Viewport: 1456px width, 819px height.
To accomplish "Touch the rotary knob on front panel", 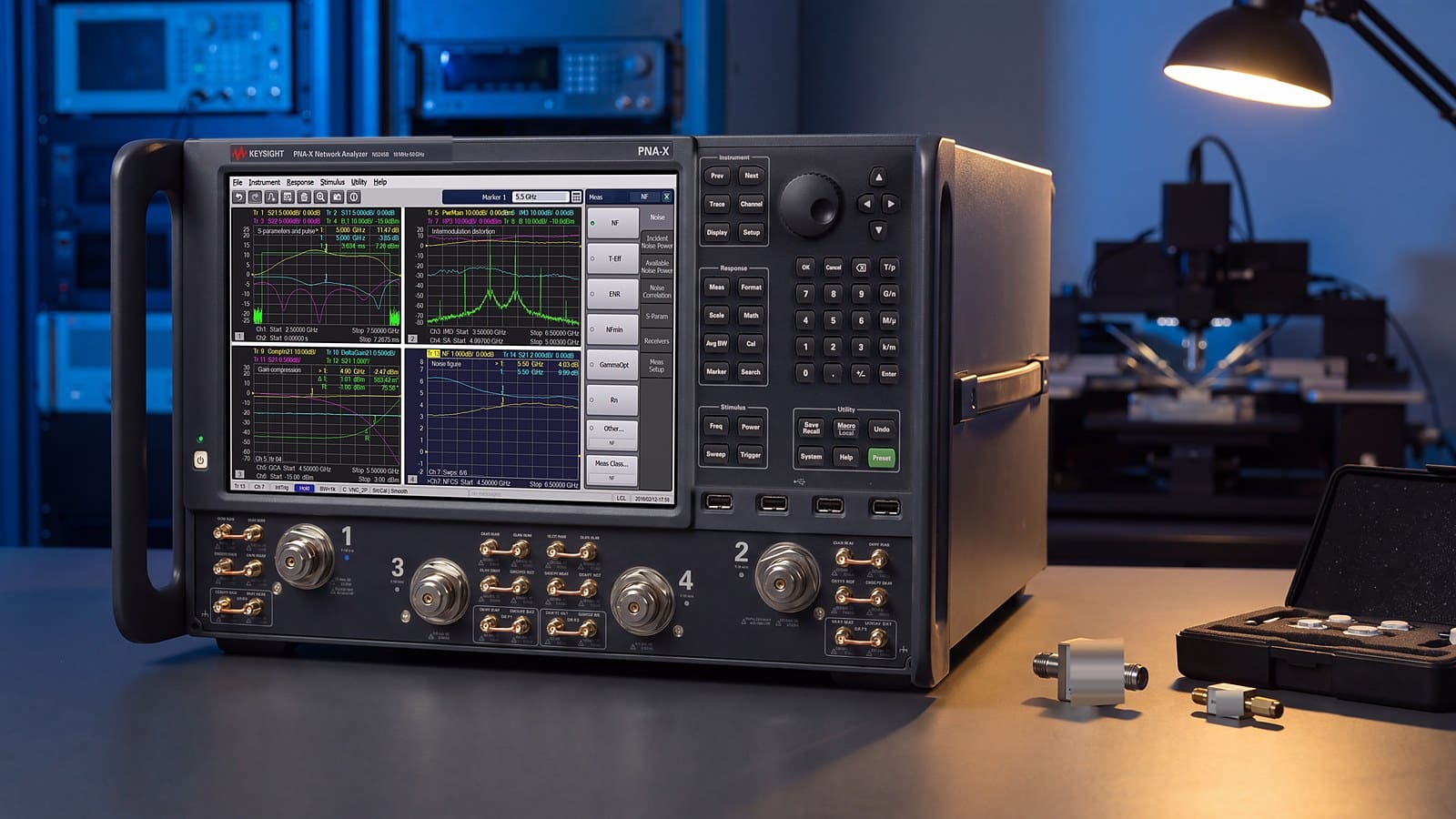I will point(810,205).
